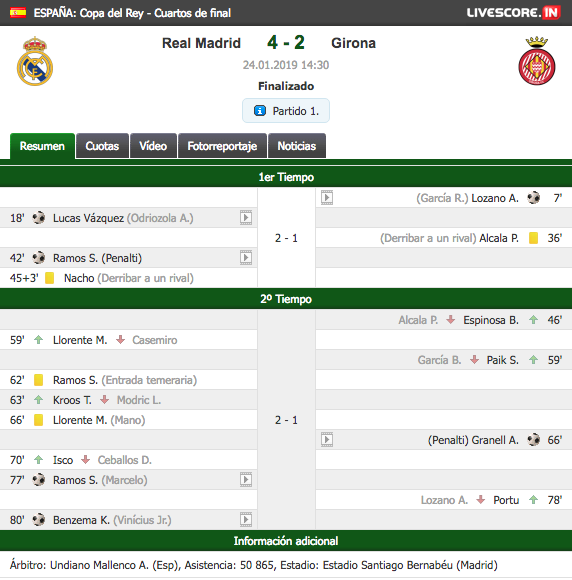Viewport: 572px width, 580px height.
Task: Click the Real Madrid crest
Action: click(35, 61)
